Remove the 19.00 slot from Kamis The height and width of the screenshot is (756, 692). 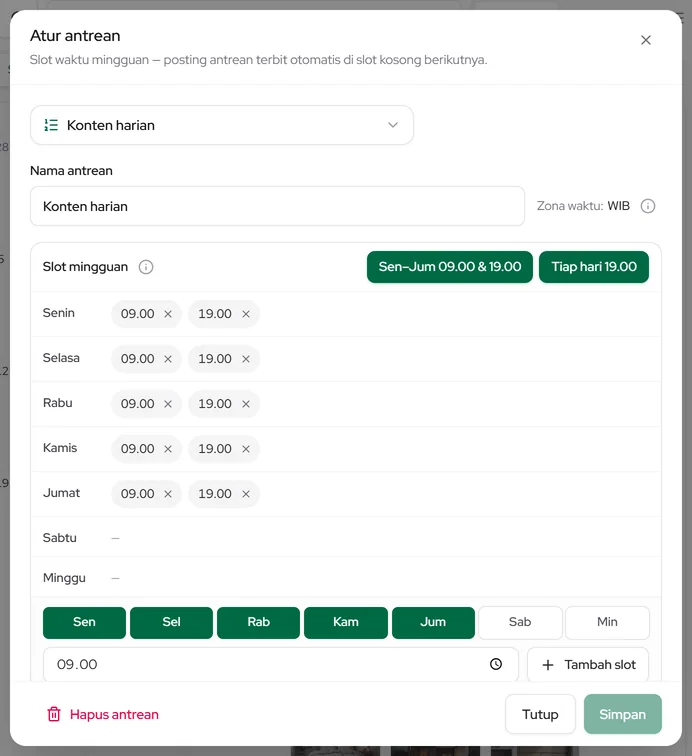(x=246, y=449)
